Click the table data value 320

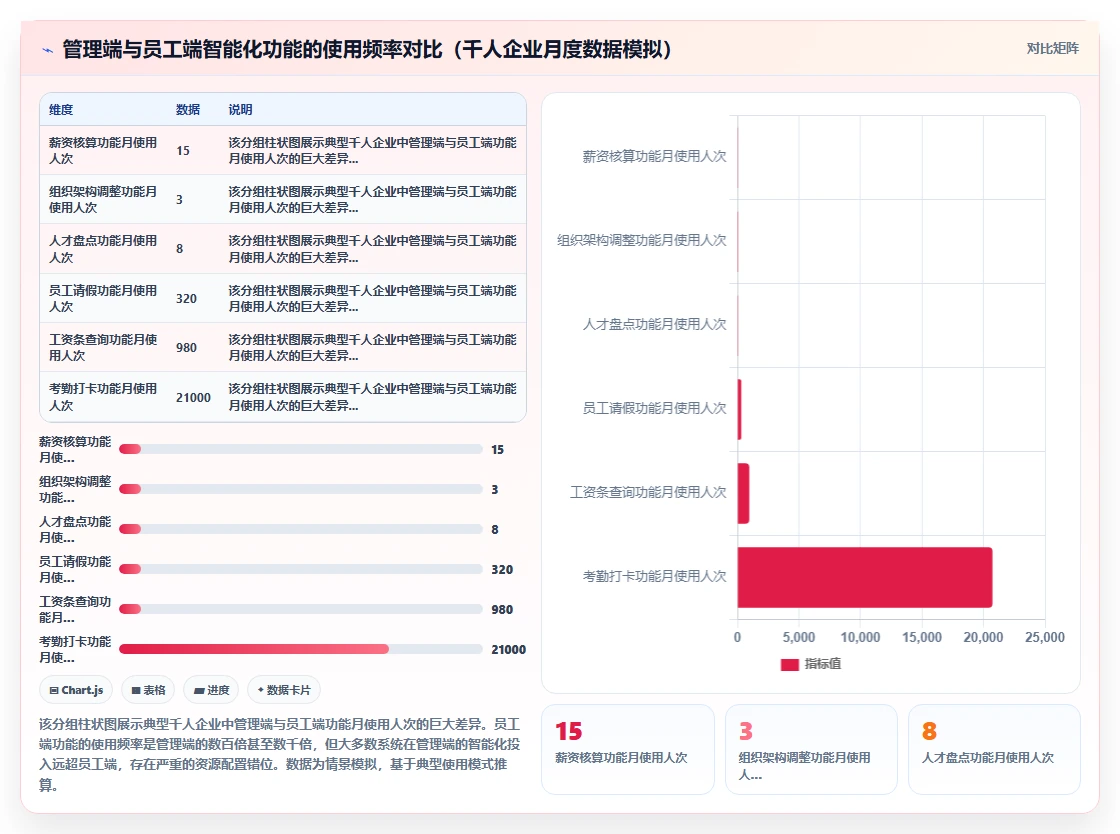[186, 298]
